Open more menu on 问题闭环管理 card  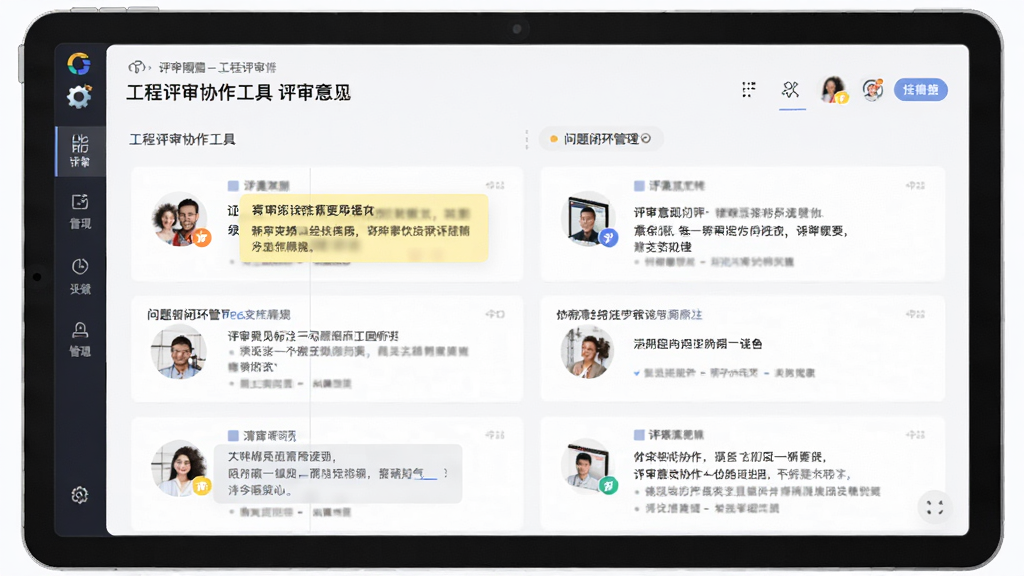coord(495,314)
